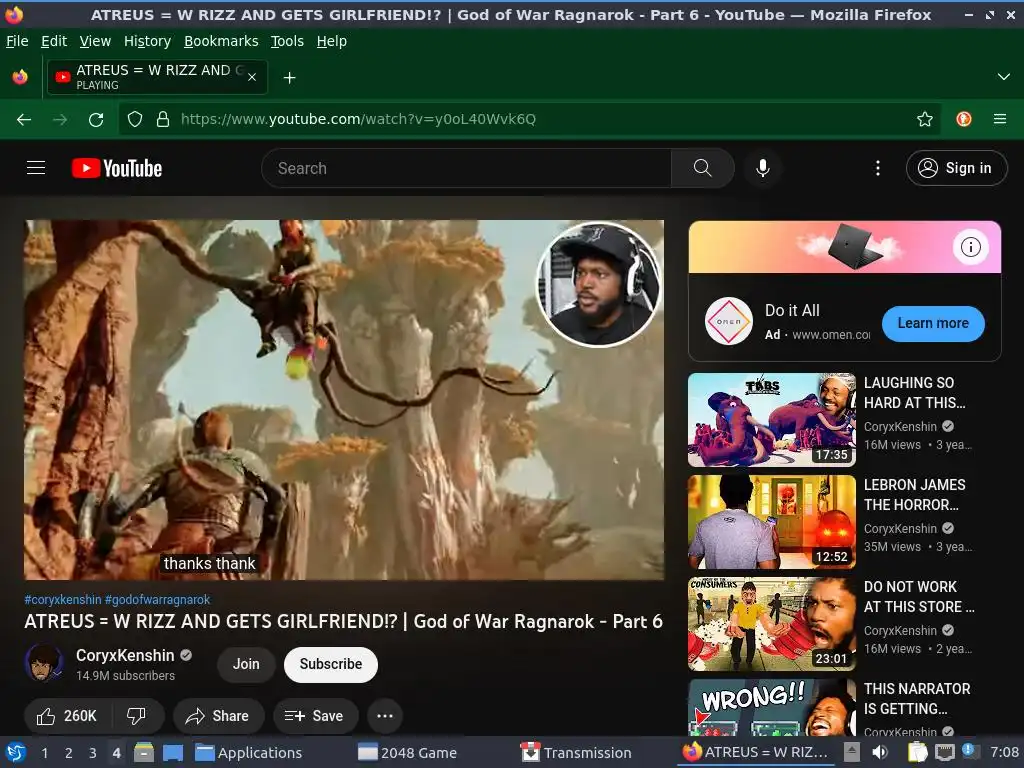Screen dimensions: 1024x768
Task: Go forward in Firefox
Action: (x=60, y=119)
